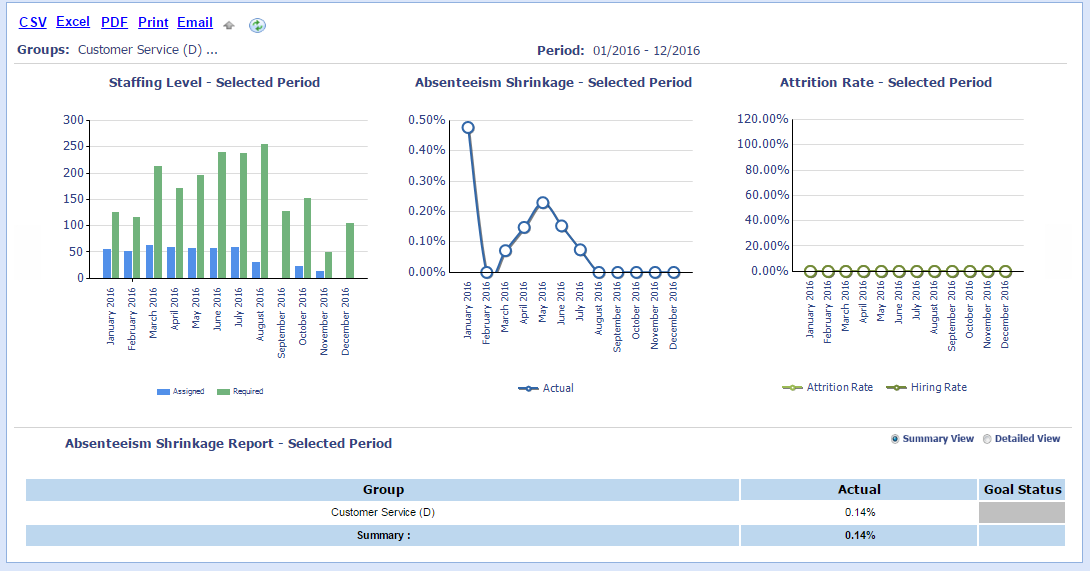Click the gray up arrow icon
The height and width of the screenshot is (571, 1090).
(229, 25)
